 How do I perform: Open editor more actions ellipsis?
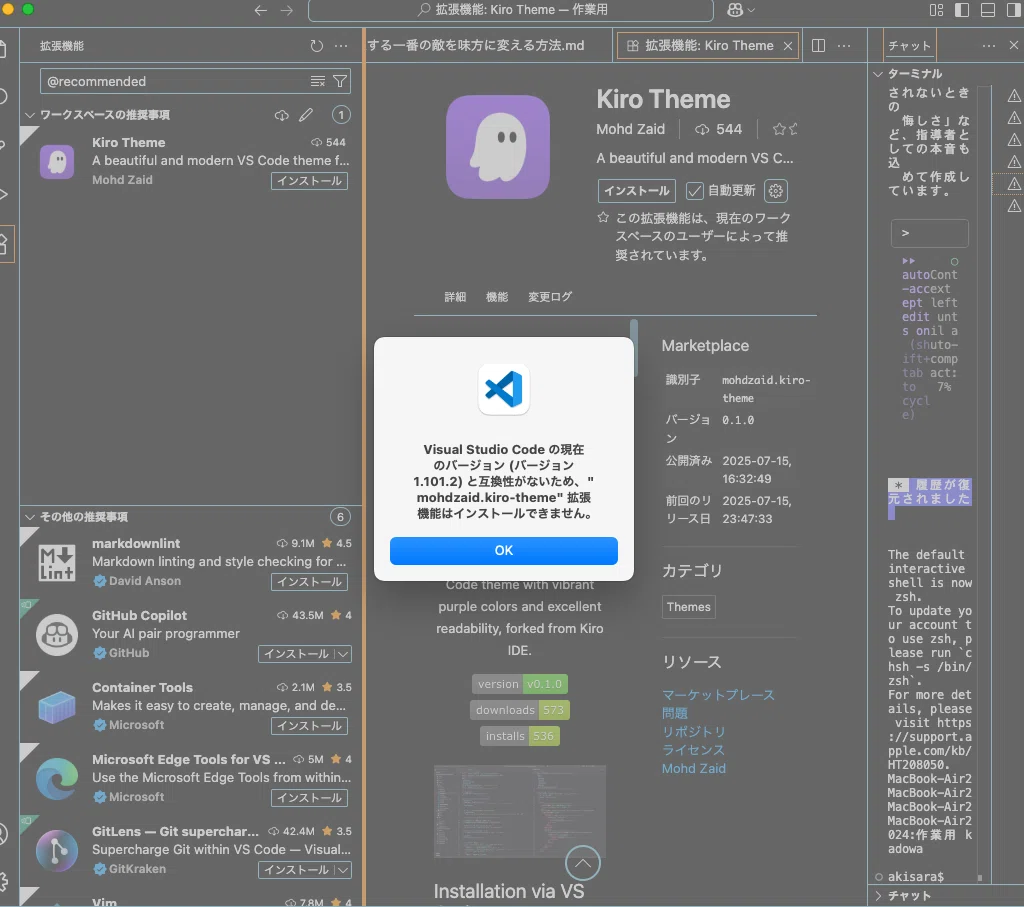tap(844, 46)
